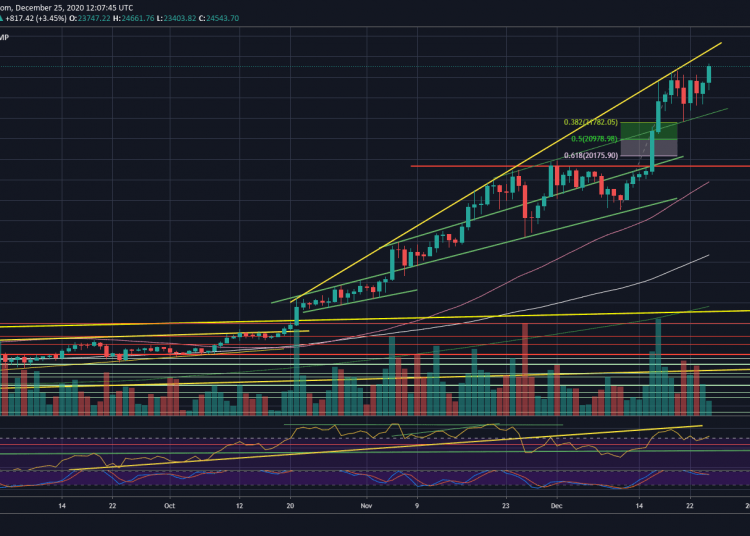Click the Nov label on time axis

[366, 507]
